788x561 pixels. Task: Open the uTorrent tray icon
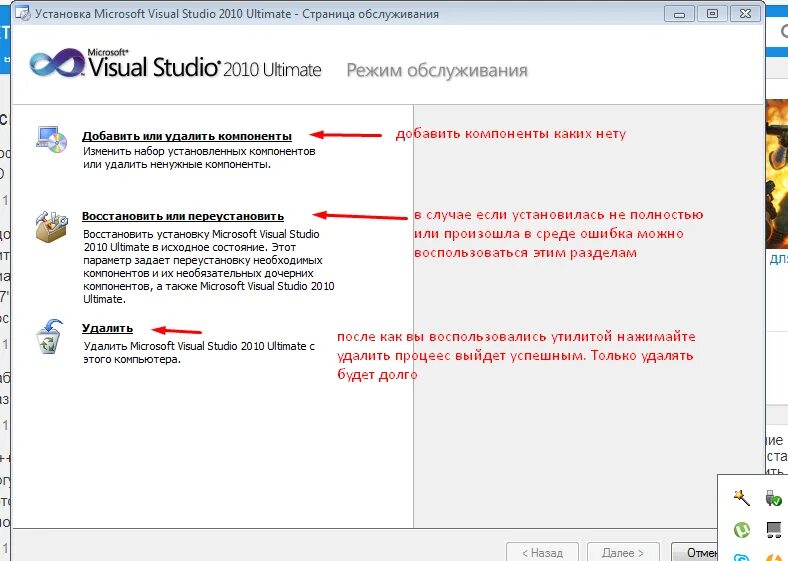pyautogui.click(x=742, y=529)
